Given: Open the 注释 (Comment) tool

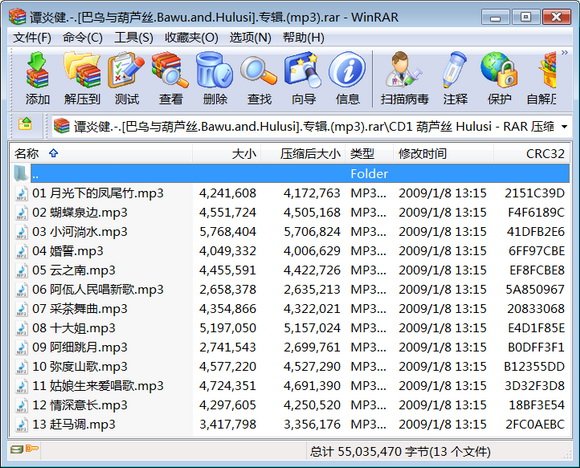Looking at the screenshot, I should click(x=455, y=79).
